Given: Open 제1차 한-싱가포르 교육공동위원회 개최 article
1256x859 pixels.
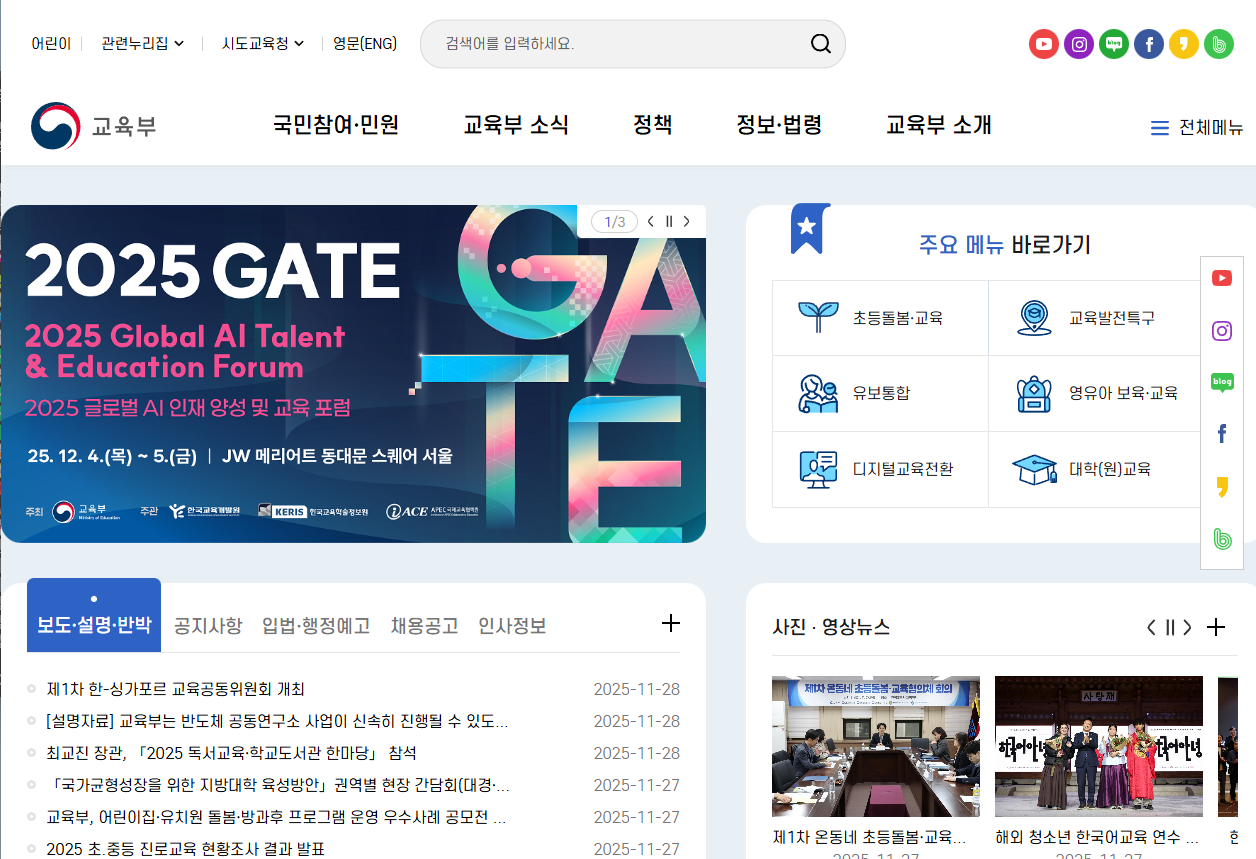Looking at the screenshot, I should 176,689.
